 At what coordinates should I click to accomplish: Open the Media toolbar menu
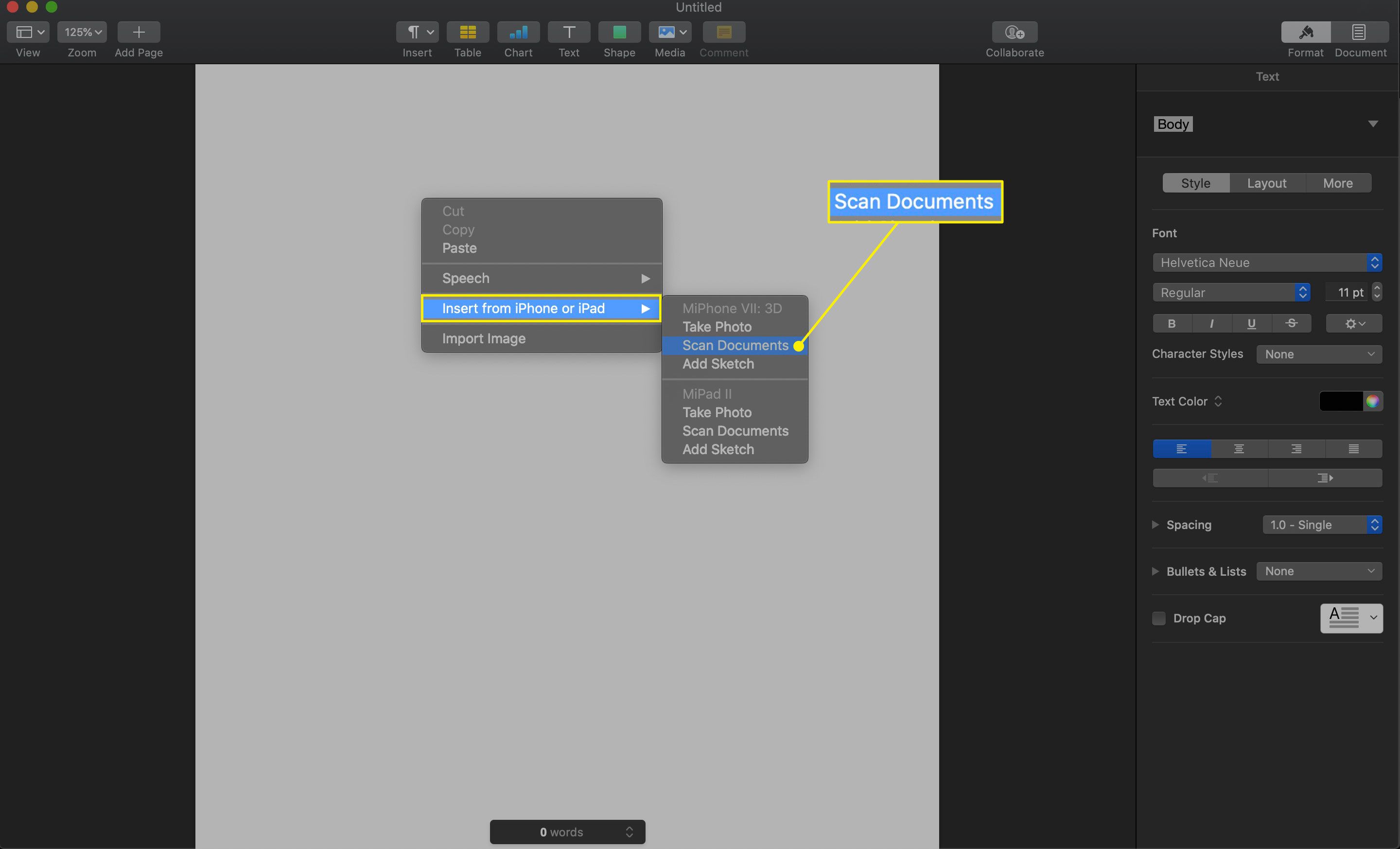tap(670, 32)
